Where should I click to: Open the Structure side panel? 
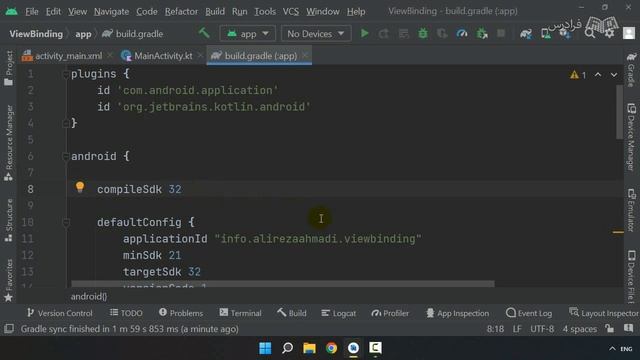8,220
